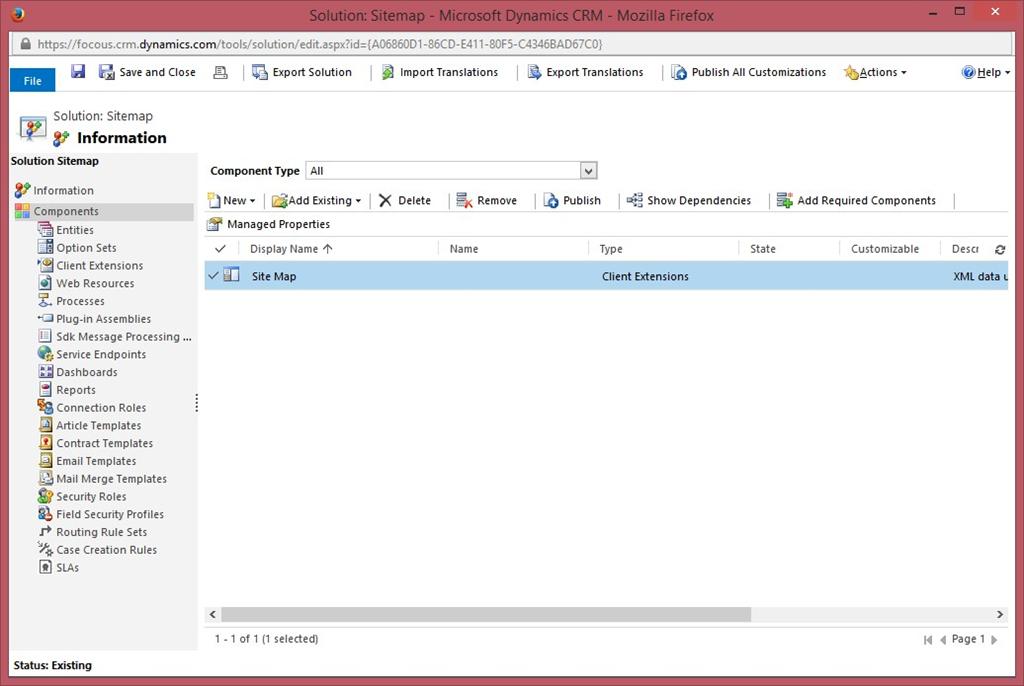The width and height of the screenshot is (1024, 686).
Task: Click the grid refresh icon
Action: pyautogui.click(x=1000, y=250)
